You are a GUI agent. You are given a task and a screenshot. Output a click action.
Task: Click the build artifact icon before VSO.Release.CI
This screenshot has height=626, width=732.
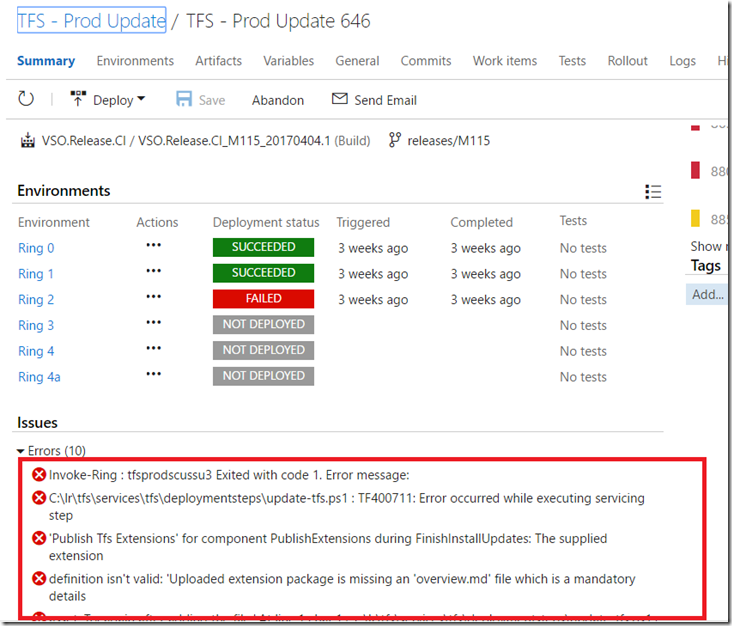click(x=28, y=140)
